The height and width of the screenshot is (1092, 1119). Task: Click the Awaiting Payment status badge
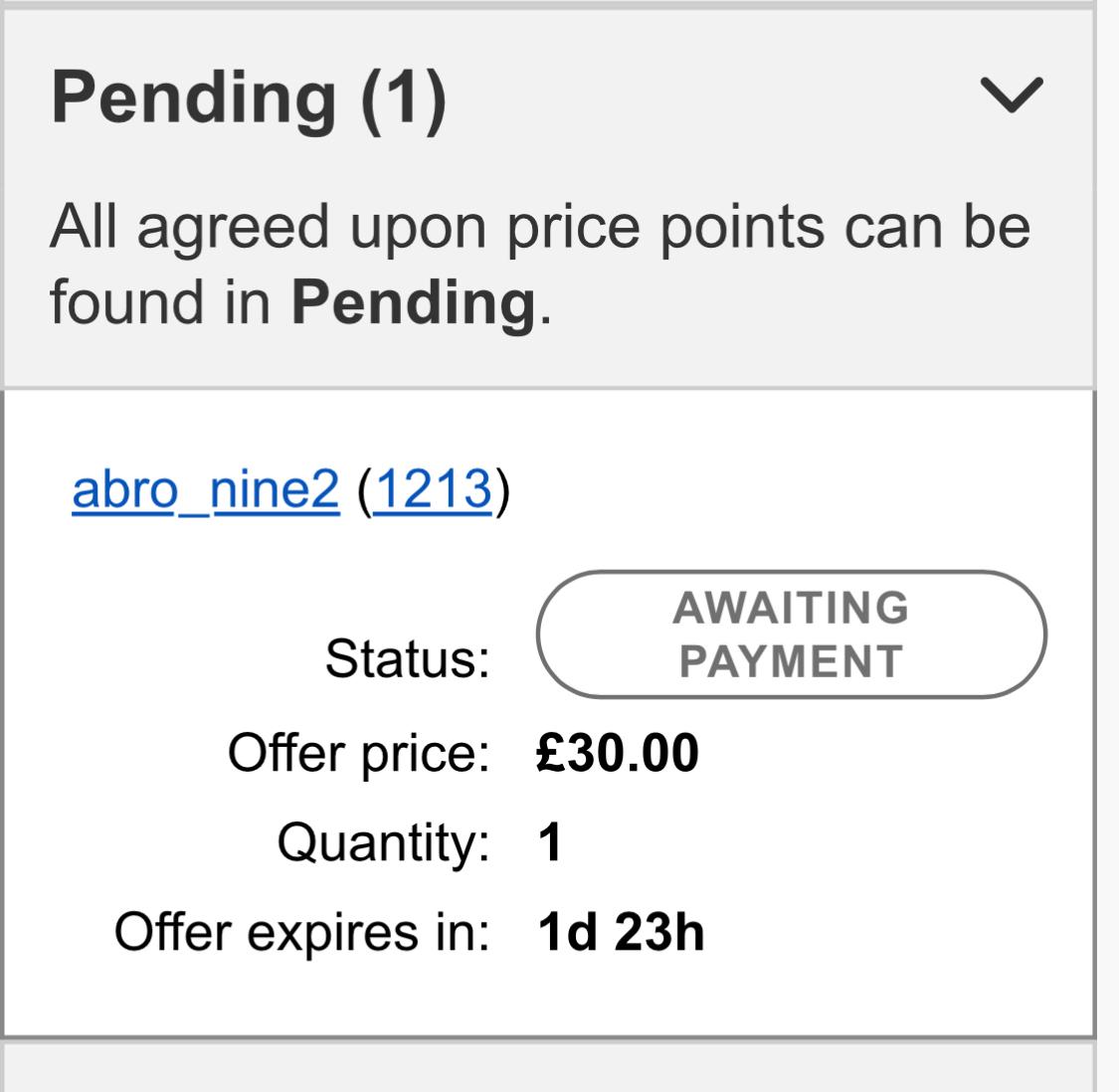tap(791, 635)
